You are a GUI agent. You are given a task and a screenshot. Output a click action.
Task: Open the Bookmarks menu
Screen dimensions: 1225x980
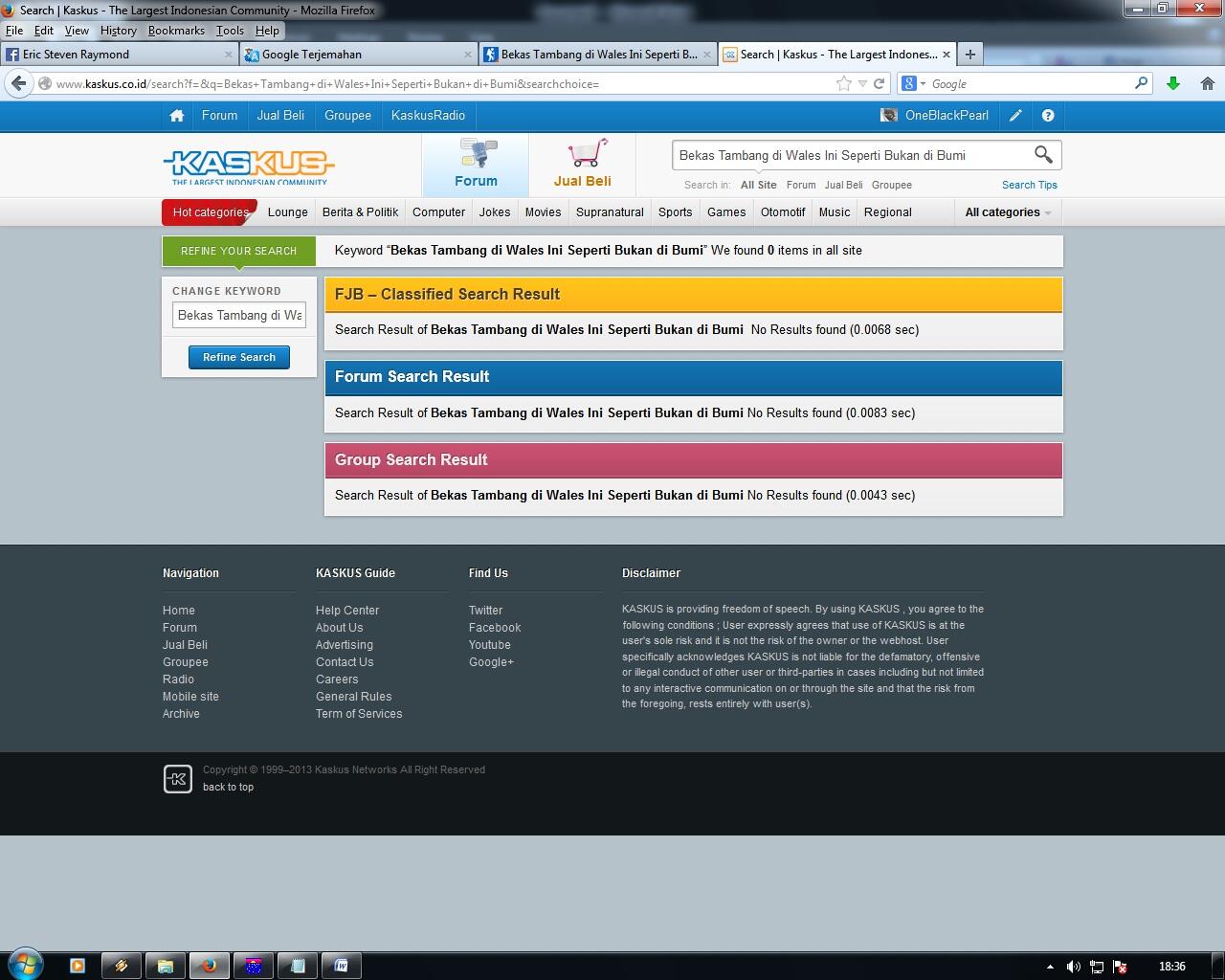[176, 31]
